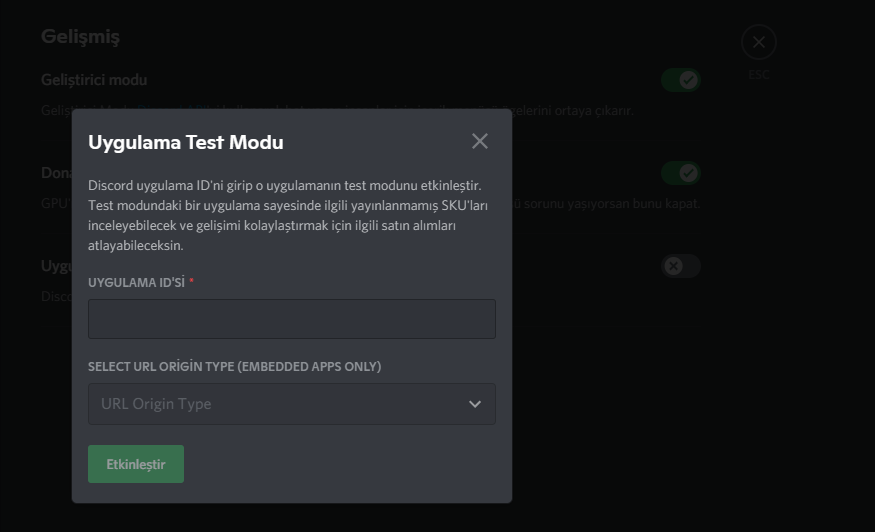Toggle the Geliştirici modu switch
The height and width of the screenshot is (532, 875).
pos(680,80)
